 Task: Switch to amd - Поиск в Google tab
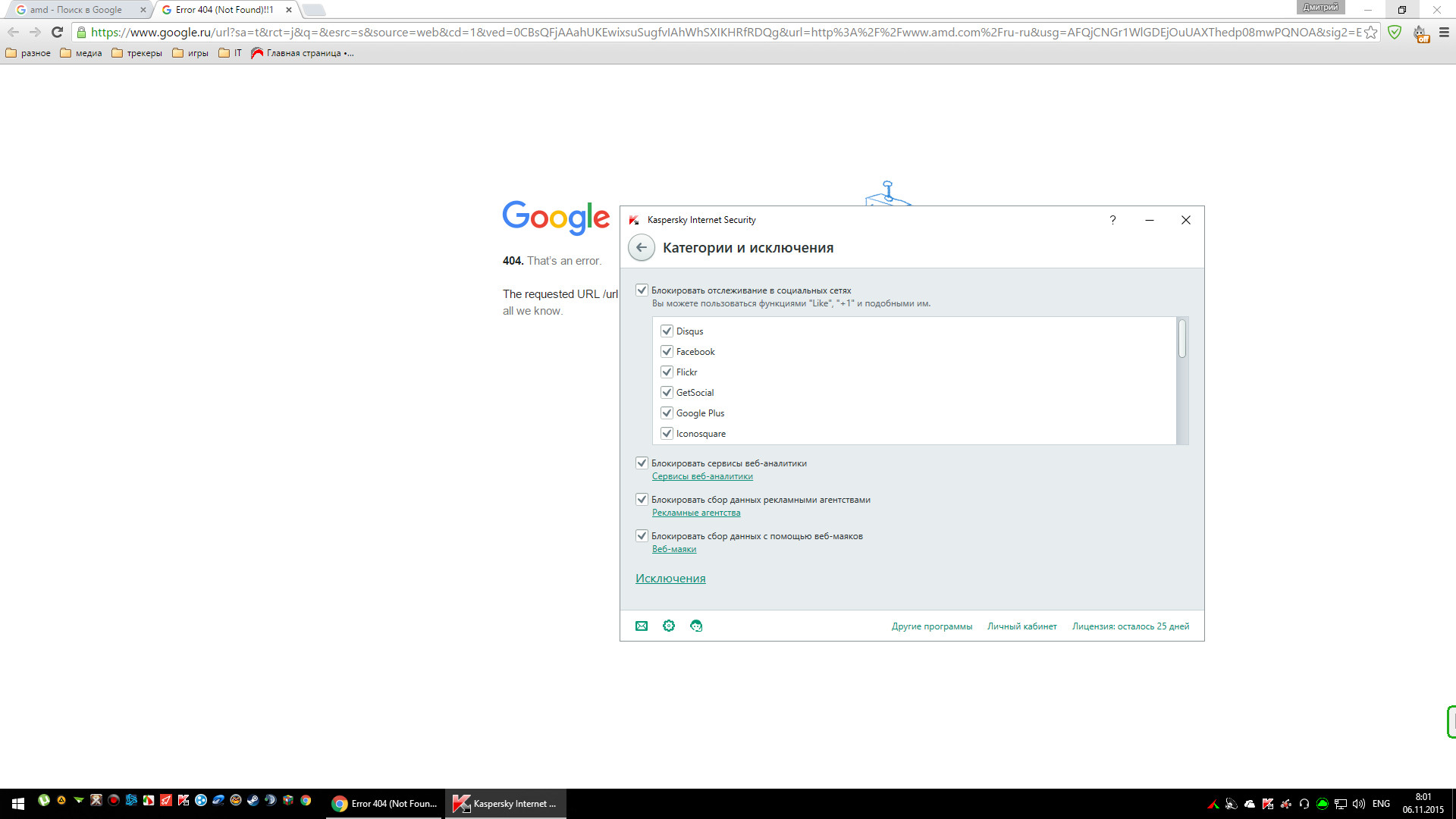tap(76, 10)
